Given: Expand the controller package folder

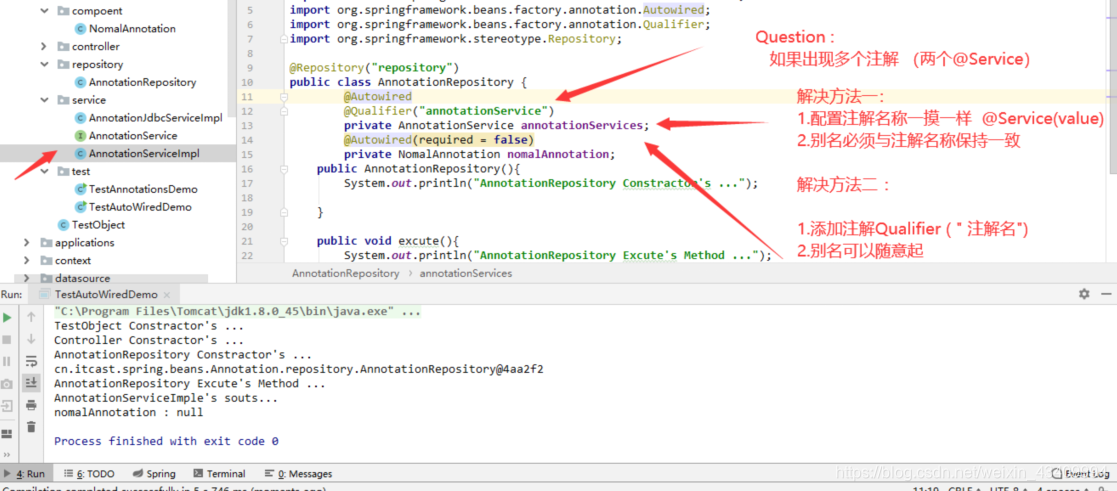Looking at the screenshot, I should tap(45, 46).
